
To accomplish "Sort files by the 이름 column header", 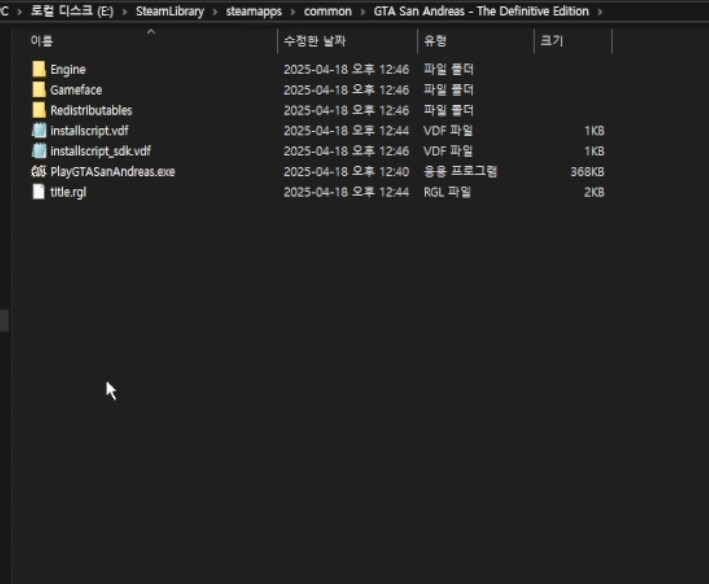I will click(42, 41).
